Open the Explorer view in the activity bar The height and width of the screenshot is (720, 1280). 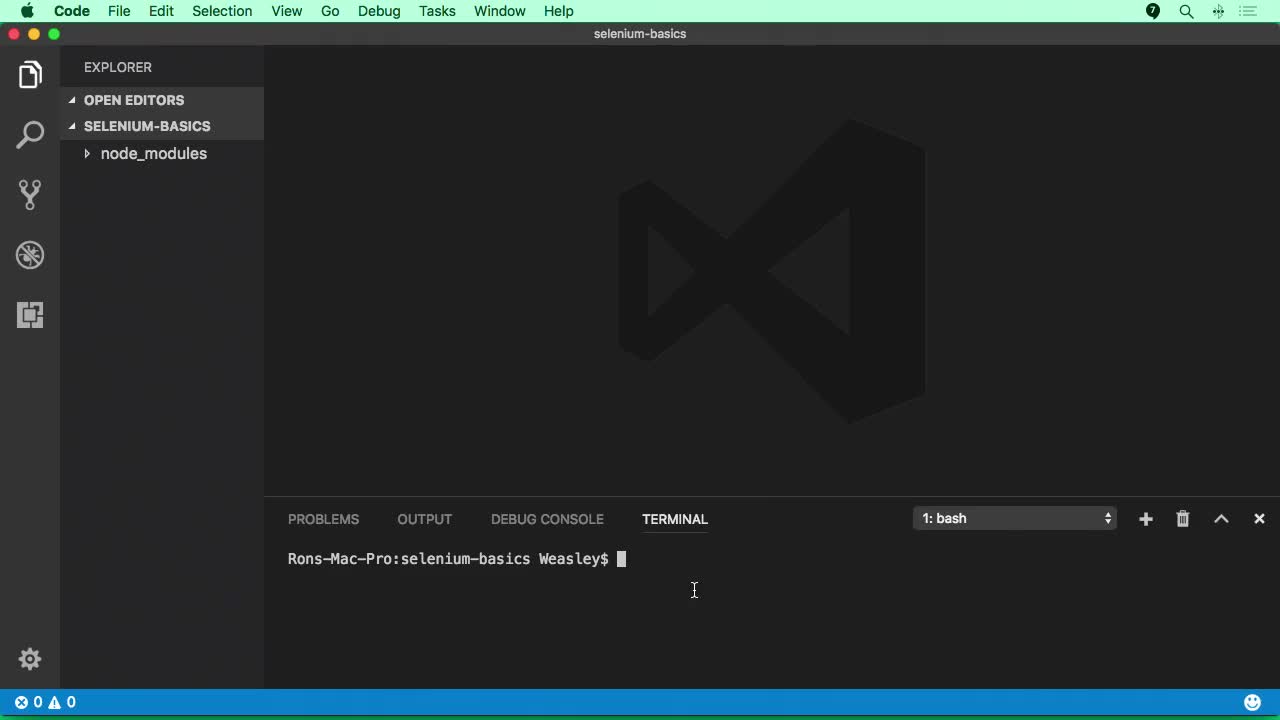click(29, 74)
